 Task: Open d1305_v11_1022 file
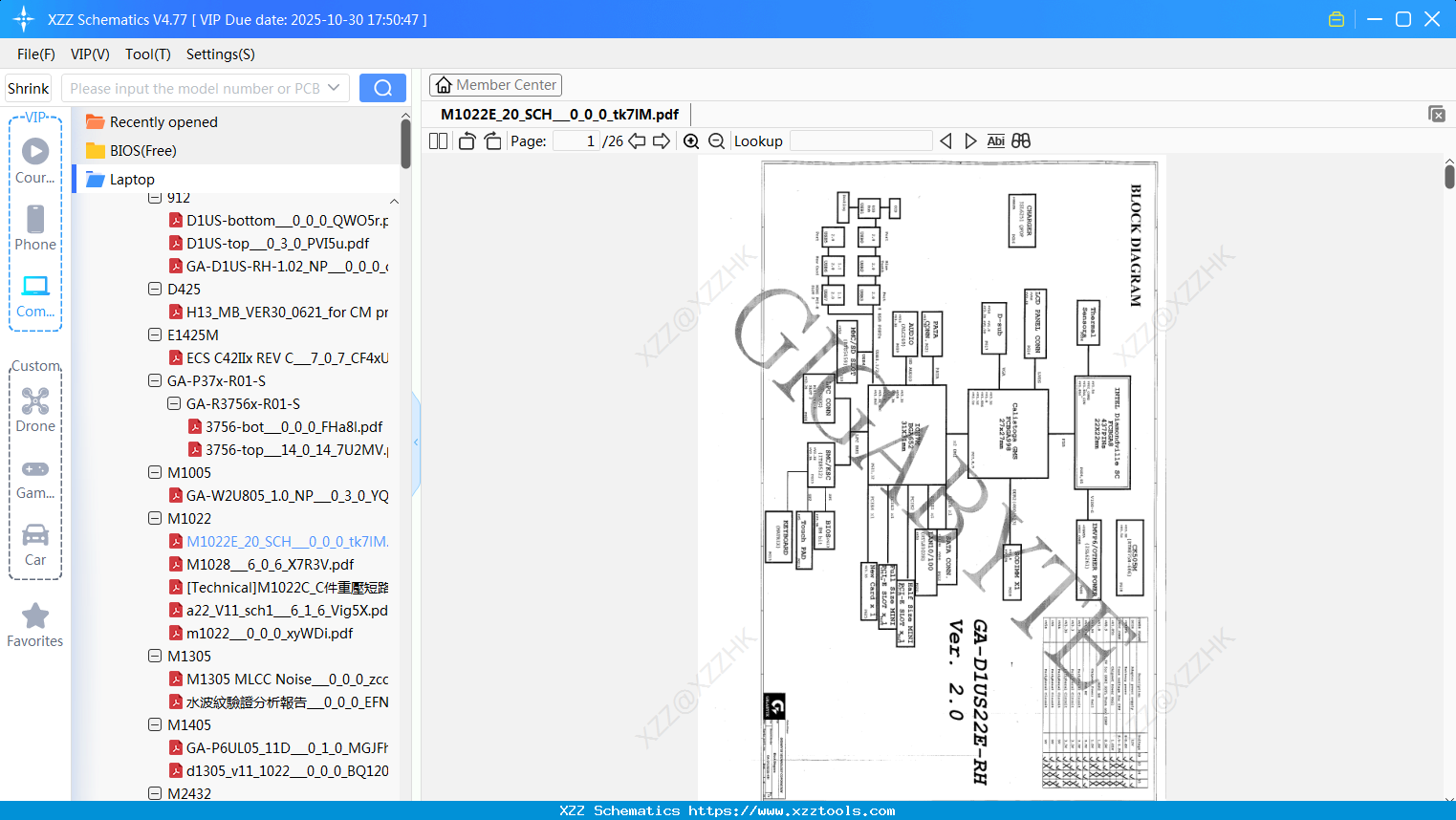click(x=279, y=770)
